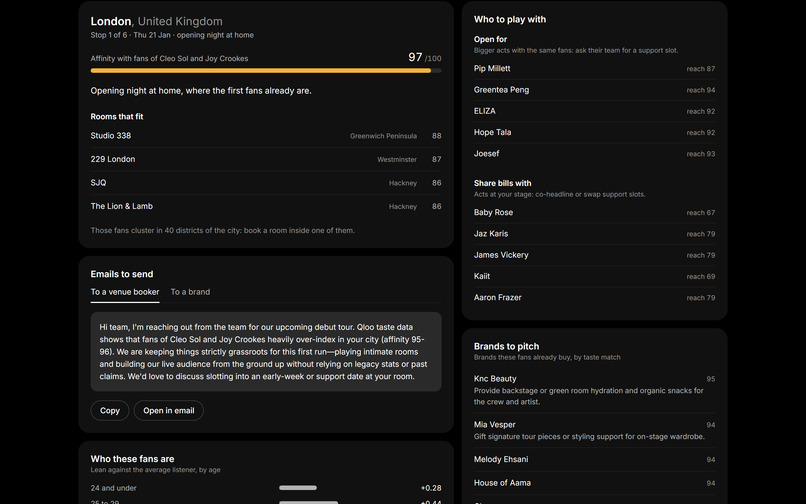Click the Melody Ehsani brand row
Screen dimensions: 806x504
594,459
